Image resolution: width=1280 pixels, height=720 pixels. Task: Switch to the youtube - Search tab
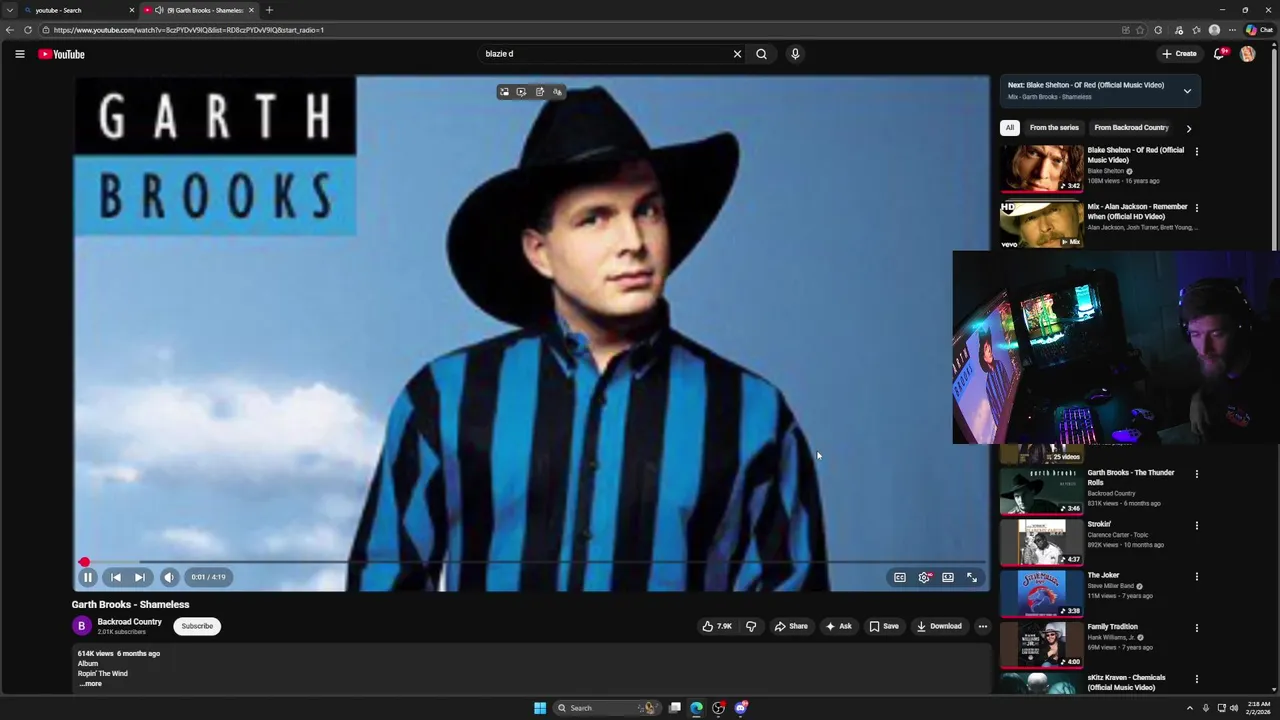click(x=76, y=10)
